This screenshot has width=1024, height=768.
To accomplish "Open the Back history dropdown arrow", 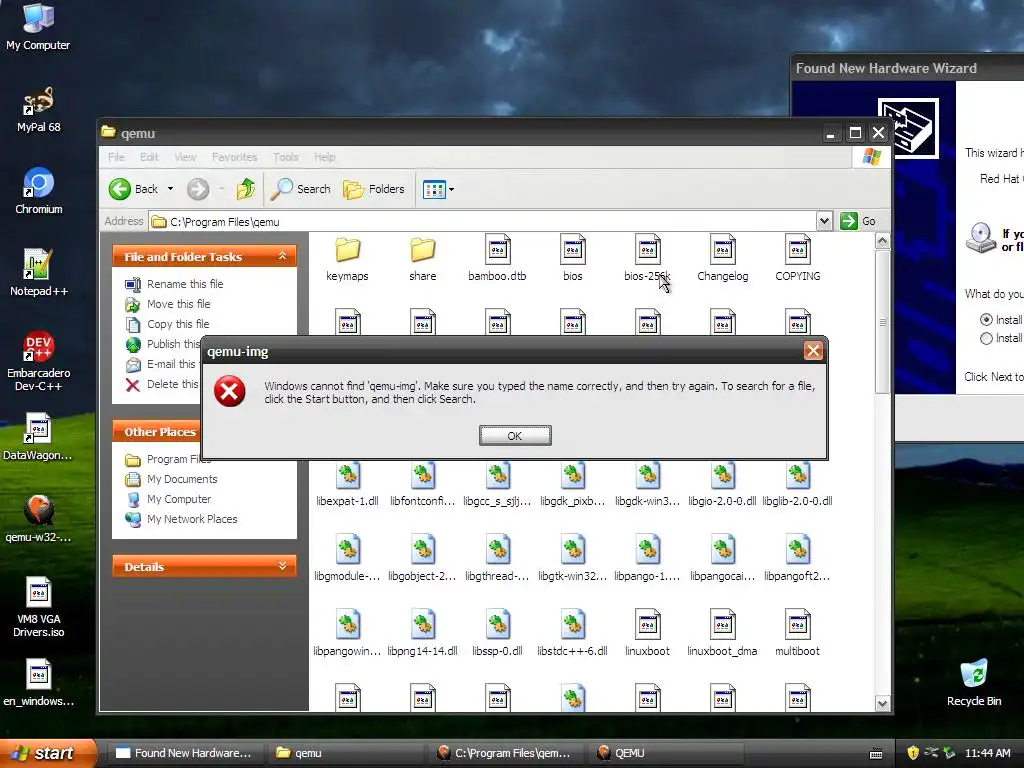I will (170, 189).
